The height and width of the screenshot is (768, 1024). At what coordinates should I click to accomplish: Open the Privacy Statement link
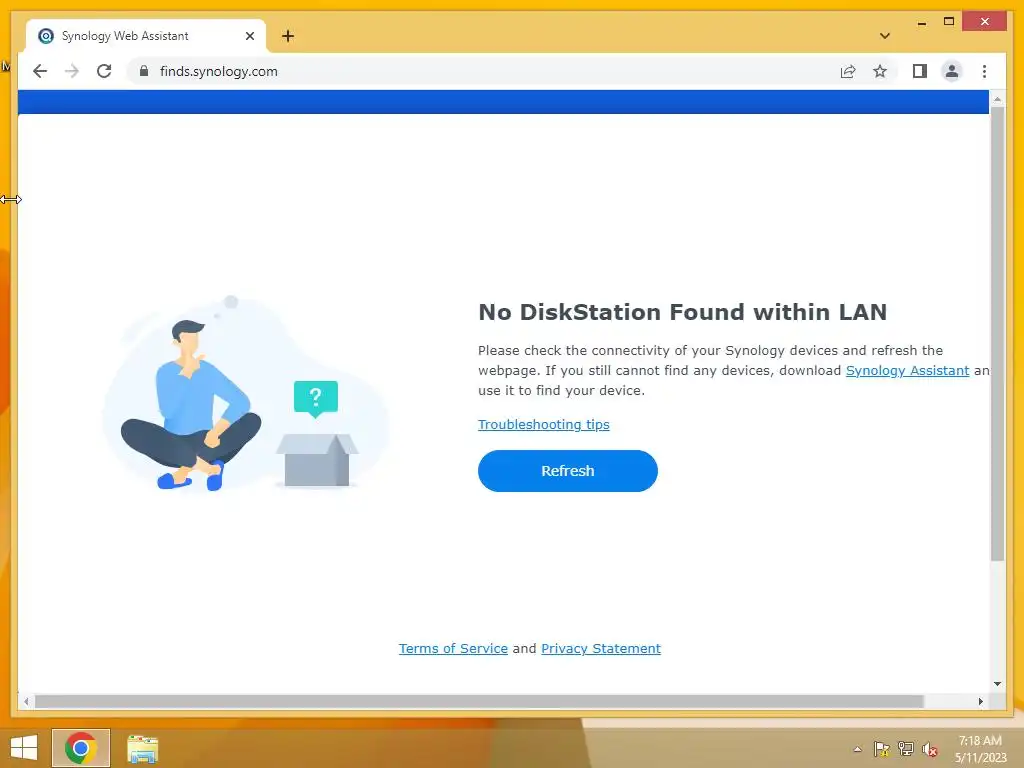tap(601, 648)
